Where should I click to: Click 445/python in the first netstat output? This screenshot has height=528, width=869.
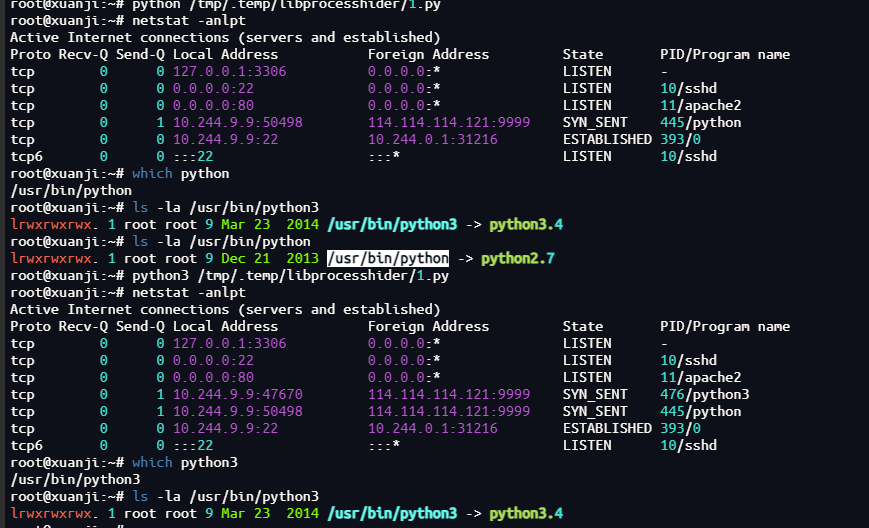click(701, 122)
